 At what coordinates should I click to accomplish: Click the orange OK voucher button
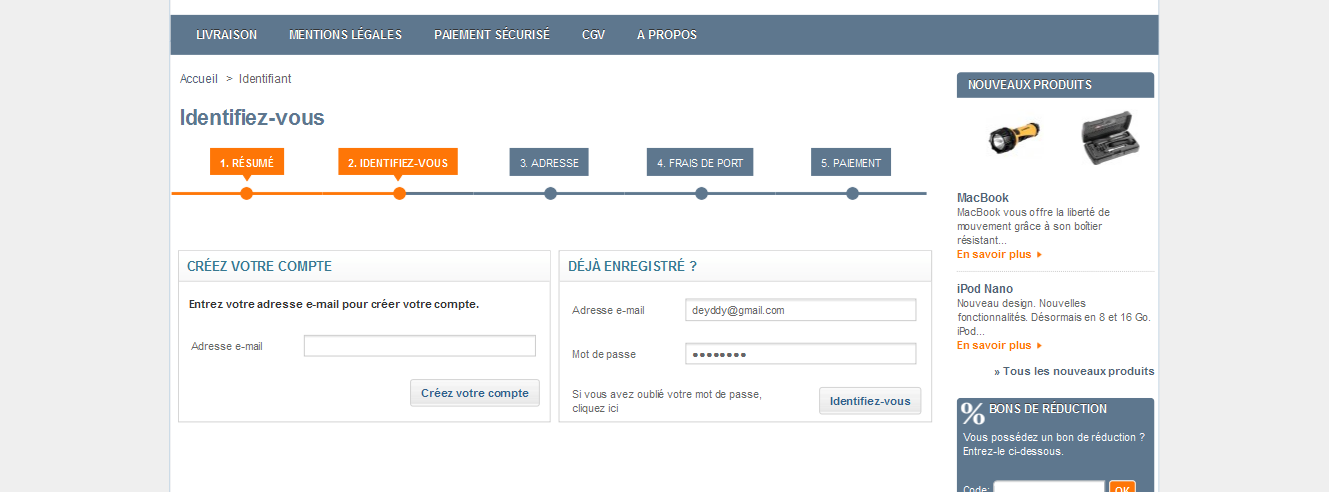tap(1122, 487)
